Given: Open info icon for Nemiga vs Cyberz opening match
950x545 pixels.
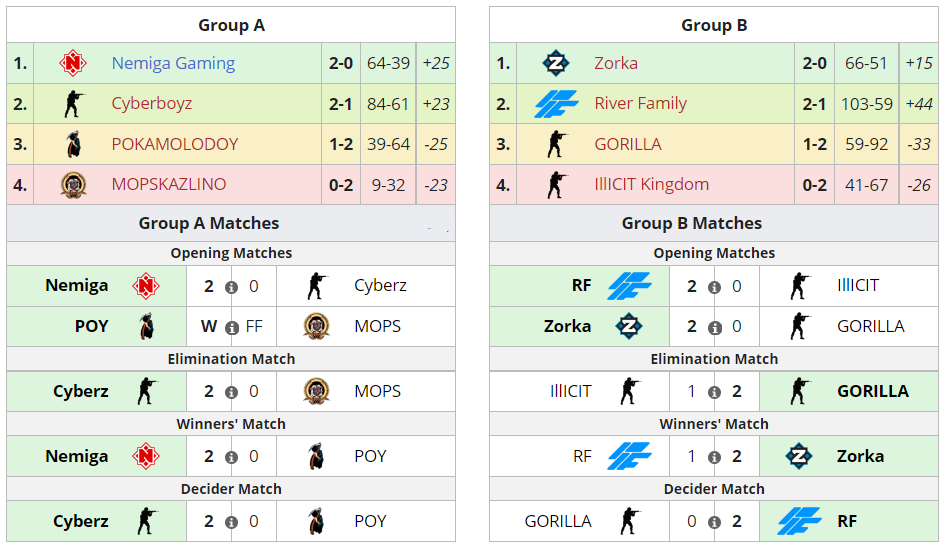Looking at the screenshot, I should [x=231, y=287].
